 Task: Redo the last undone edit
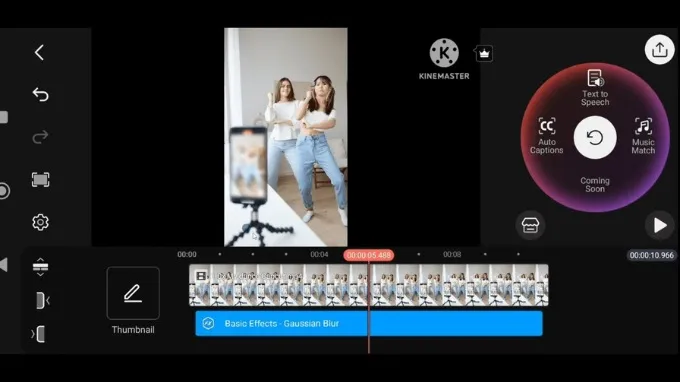click(40, 137)
